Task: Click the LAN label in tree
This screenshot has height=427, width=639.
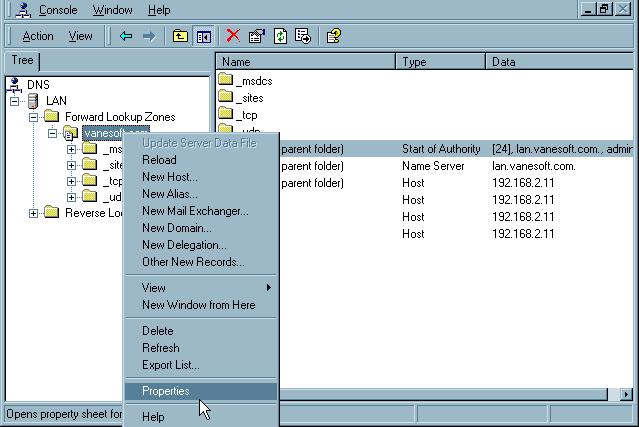Action: pyautogui.click(x=56, y=101)
